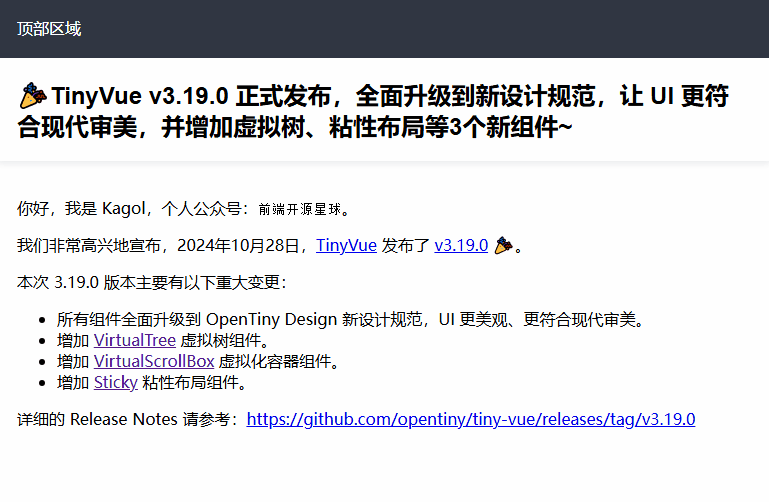Click the text 2024年10月28日
This screenshot has width=769, height=502.
click(238, 245)
